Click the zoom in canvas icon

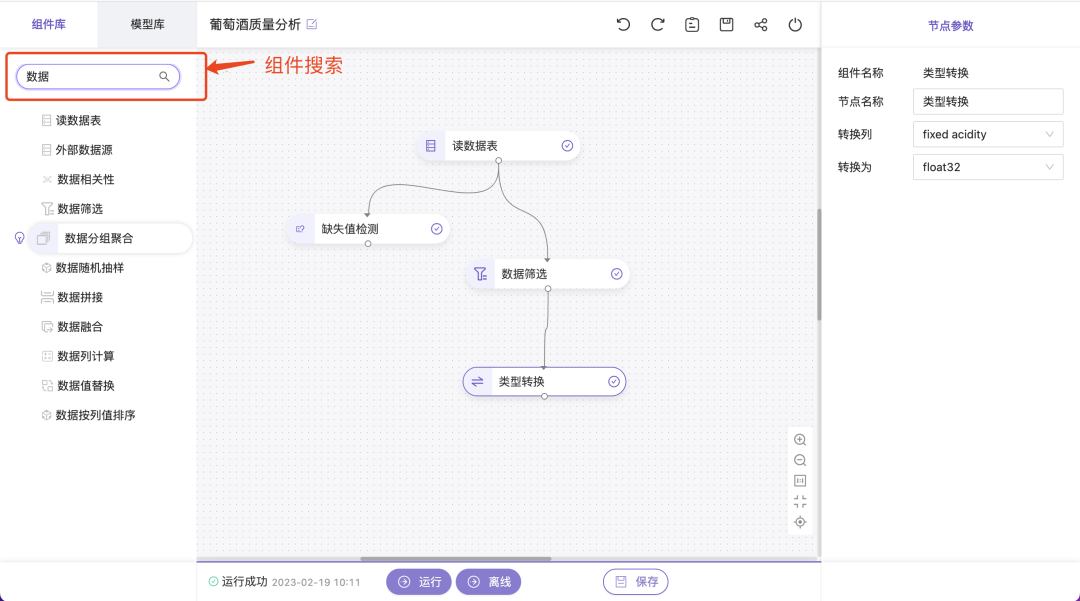pyautogui.click(x=800, y=439)
